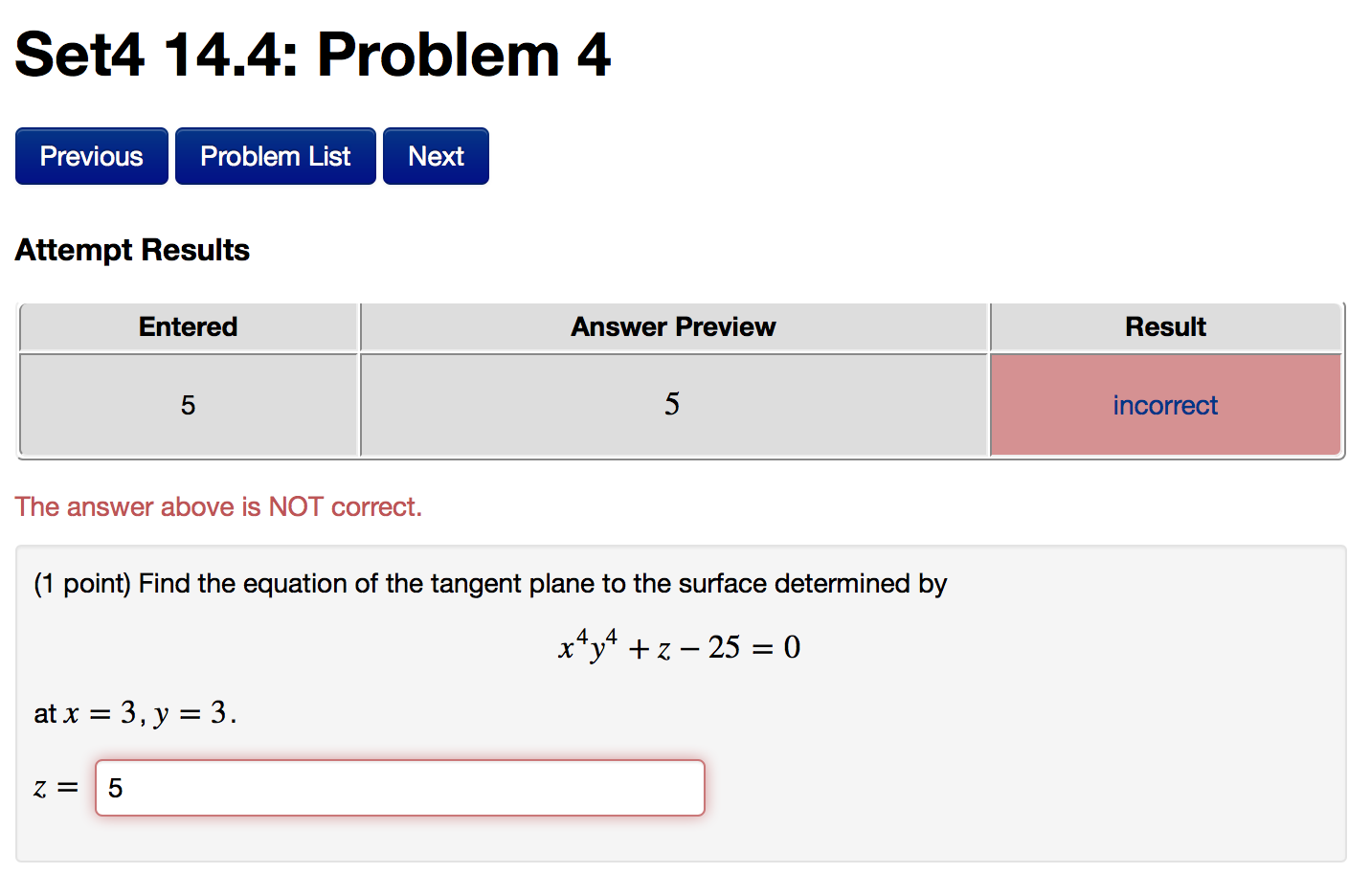This screenshot has width=1371, height=896.
Task: Click the red incorrect result cell
Action: click(x=1164, y=405)
